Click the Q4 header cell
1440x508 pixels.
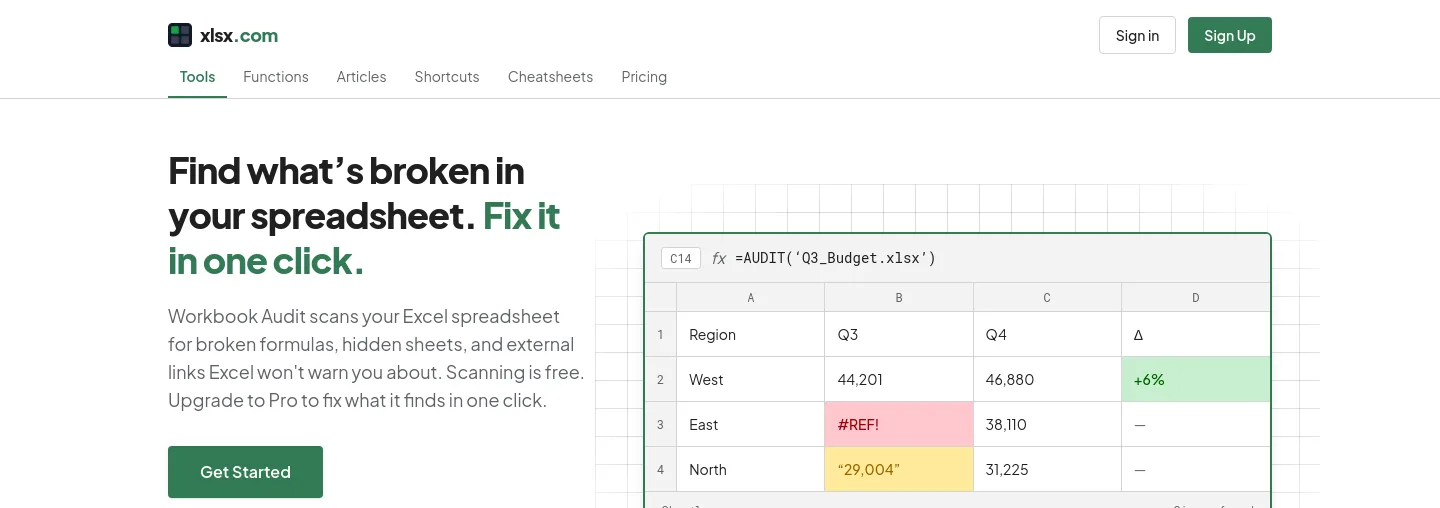tap(1047, 334)
